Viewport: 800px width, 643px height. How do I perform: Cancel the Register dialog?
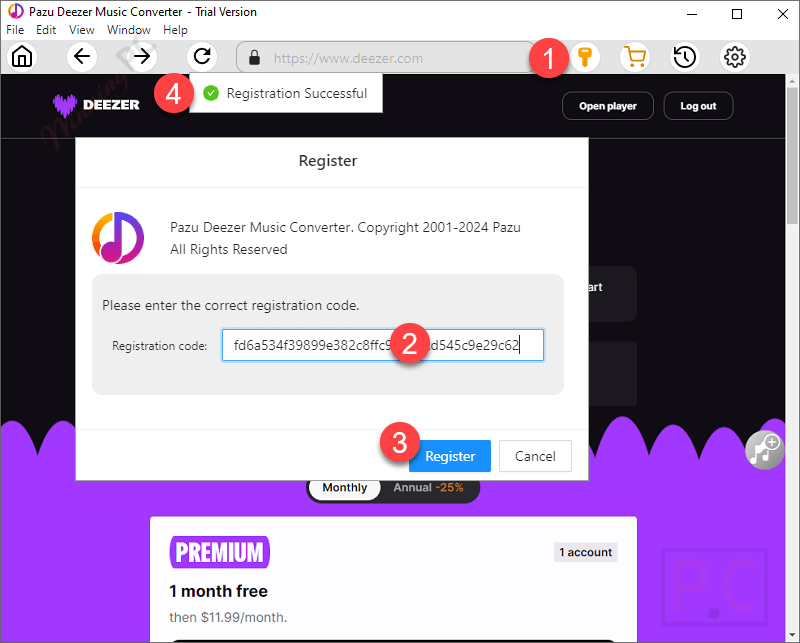coord(535,456)
